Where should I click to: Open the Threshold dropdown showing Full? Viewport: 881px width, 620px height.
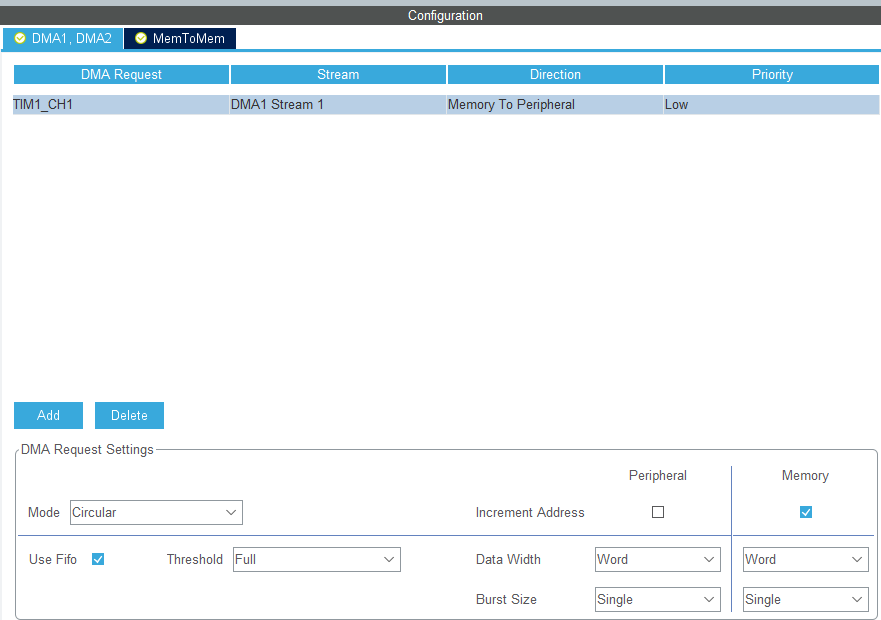click(317, 560)
